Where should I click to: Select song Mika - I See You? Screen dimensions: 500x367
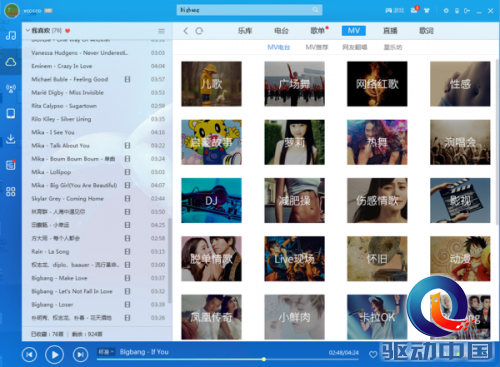tap(97, 132)
